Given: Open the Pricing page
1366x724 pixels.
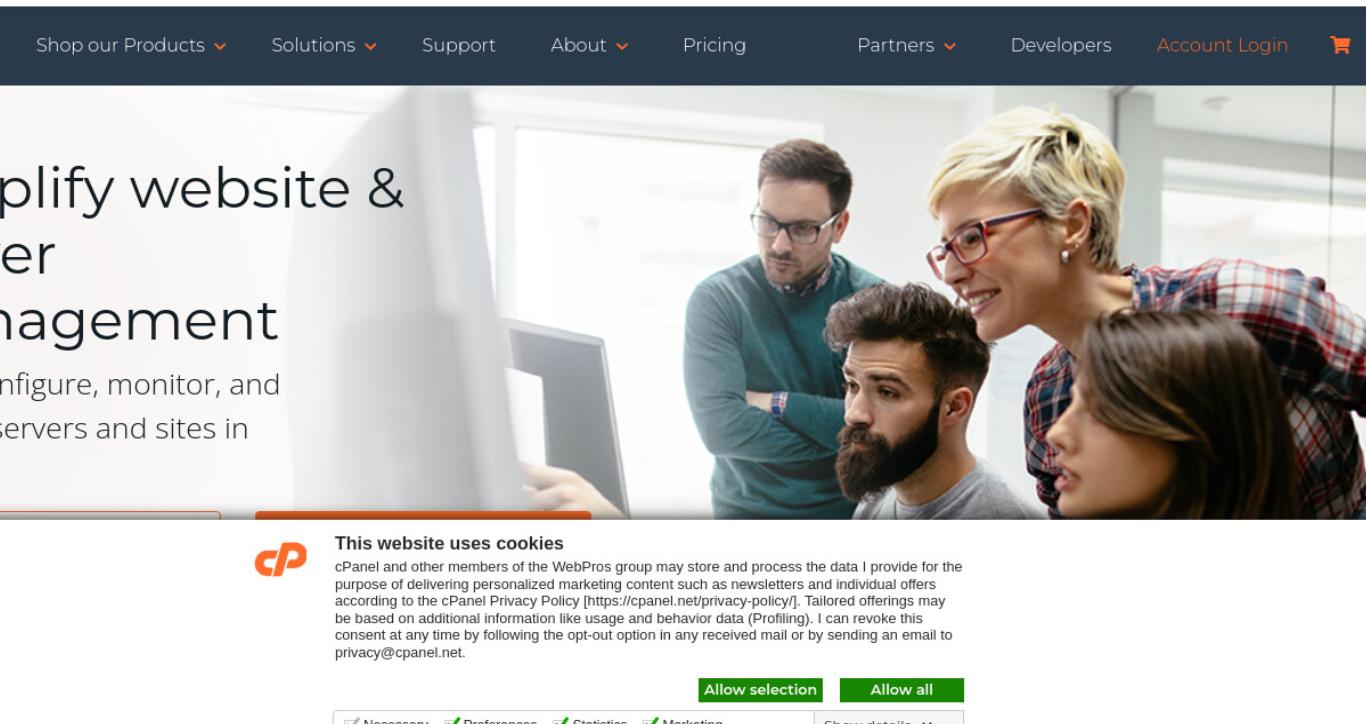Looking at the screenshot, I should pos(714,45).
